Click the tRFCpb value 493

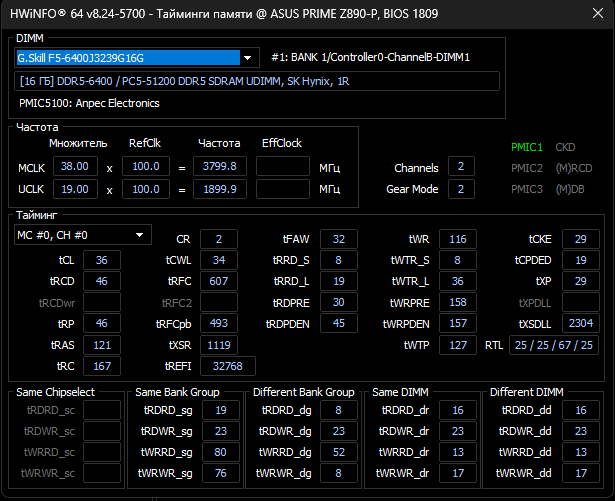click(x=219, y=323)
